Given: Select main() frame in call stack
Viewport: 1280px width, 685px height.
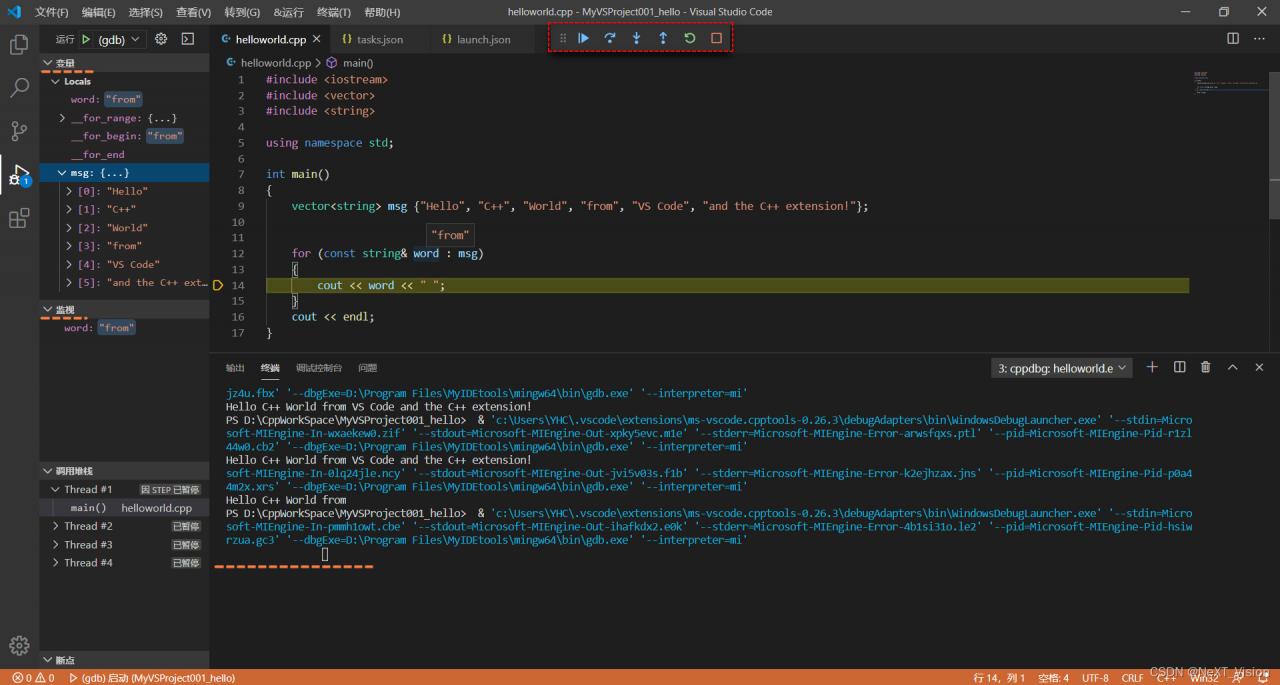Looking at the screenshot, I should [124, 508].
